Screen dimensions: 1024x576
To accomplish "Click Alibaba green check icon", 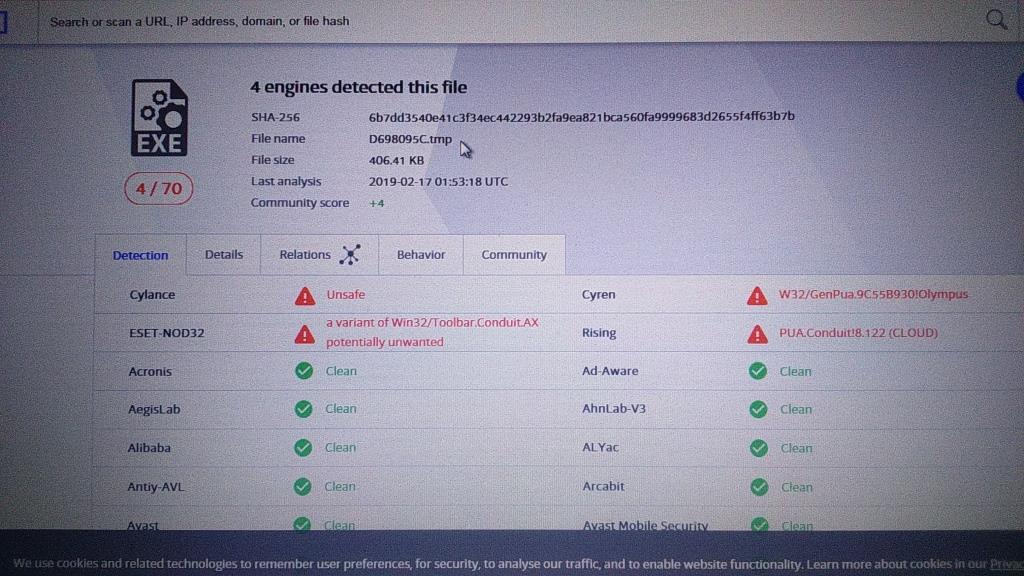I will (303, 448).
